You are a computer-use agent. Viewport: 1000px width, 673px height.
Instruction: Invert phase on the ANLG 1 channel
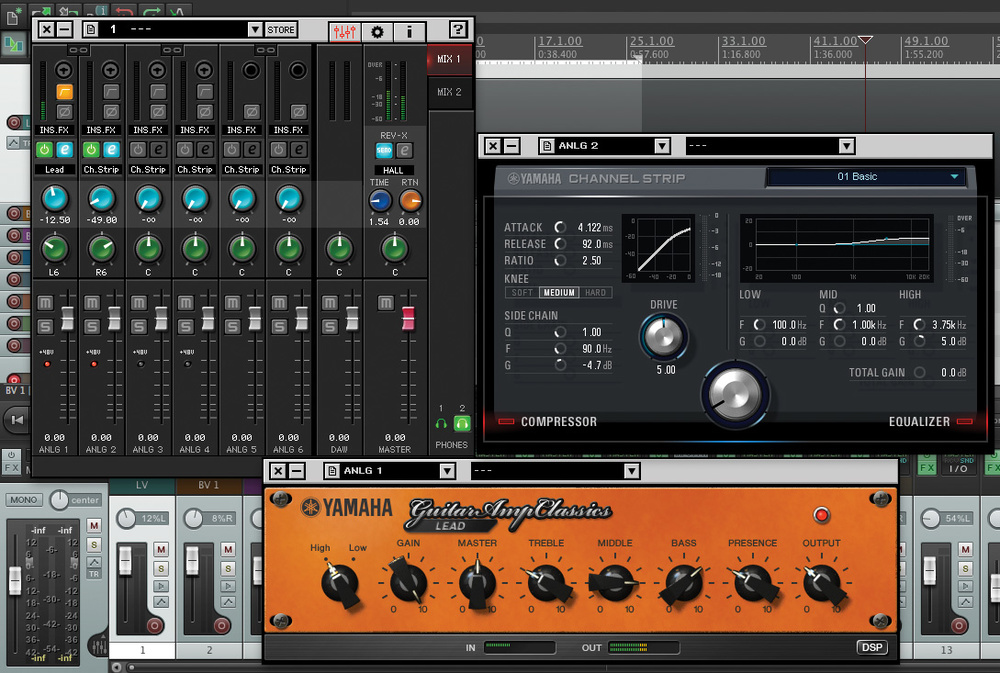(x=64, y=112)
